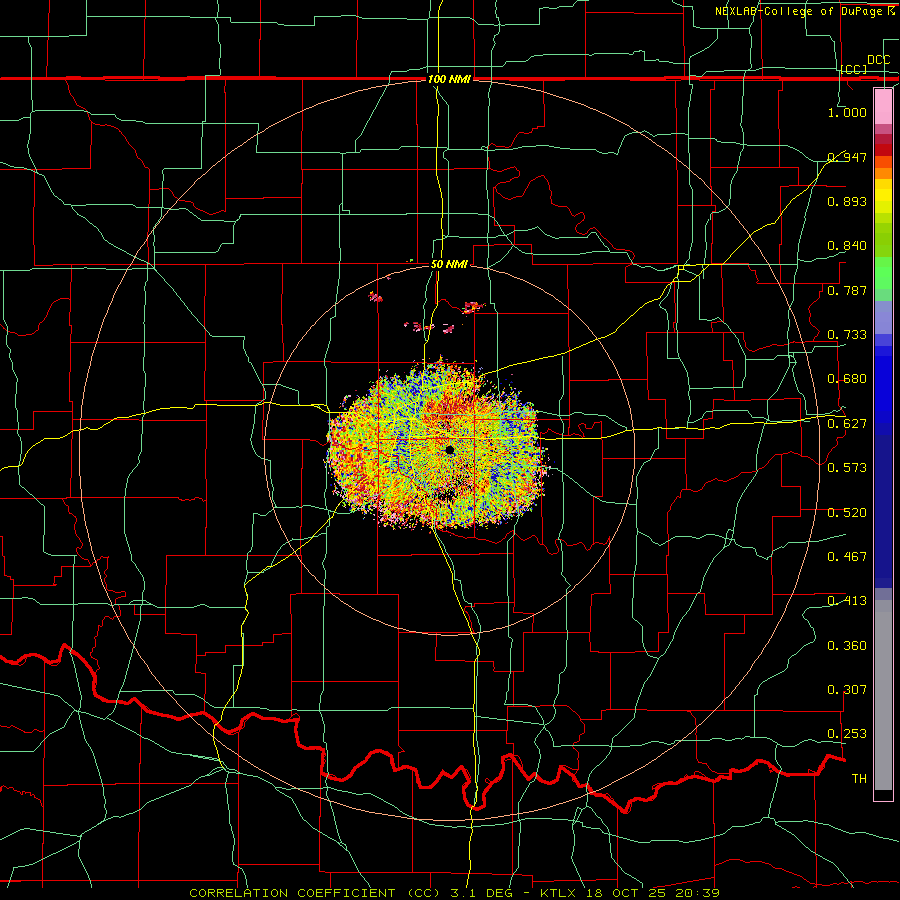Click the 0.627 color scale value
This screenshot has height=900, width=900.
point(847,423)
